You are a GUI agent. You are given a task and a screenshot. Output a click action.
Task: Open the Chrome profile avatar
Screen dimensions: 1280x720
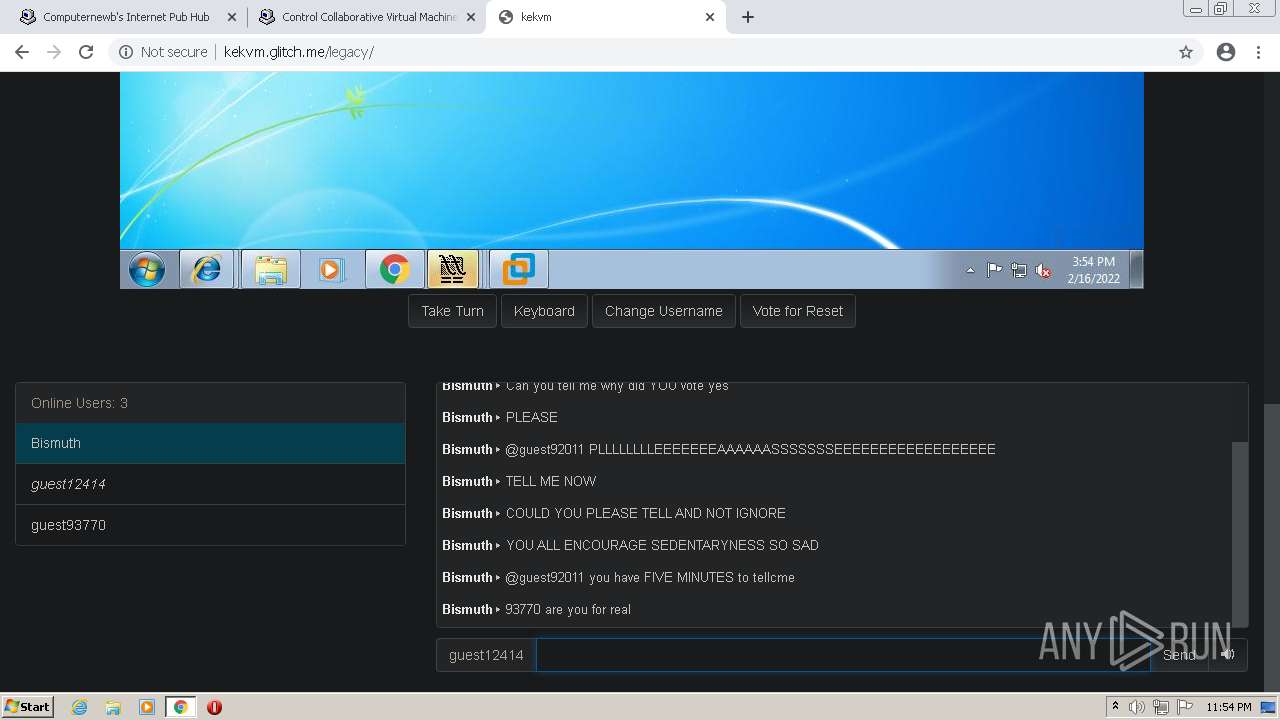pos(1226,52)
